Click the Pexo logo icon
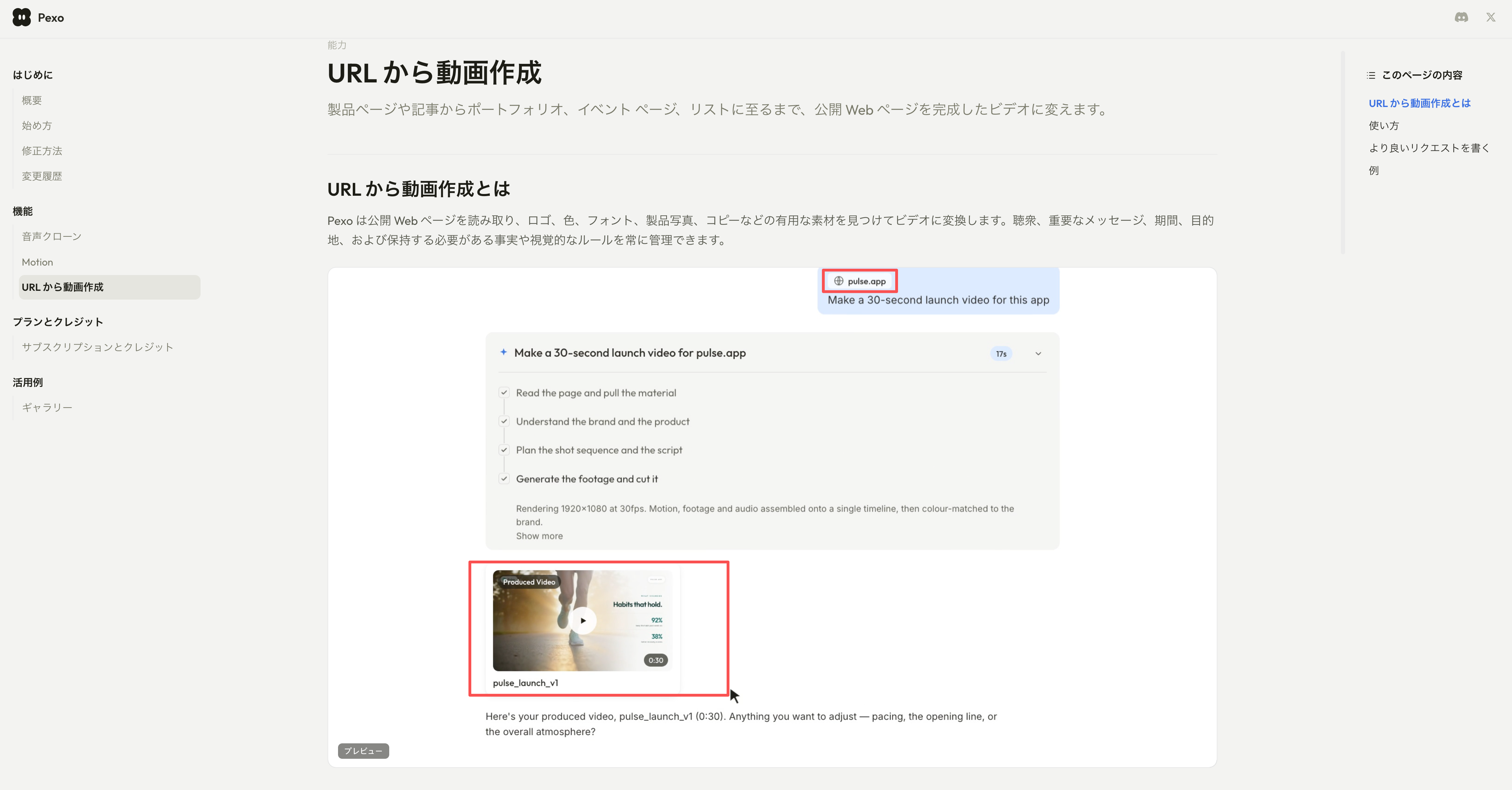The height and width of the screenshot is (790, 1512). coord(22,18)
